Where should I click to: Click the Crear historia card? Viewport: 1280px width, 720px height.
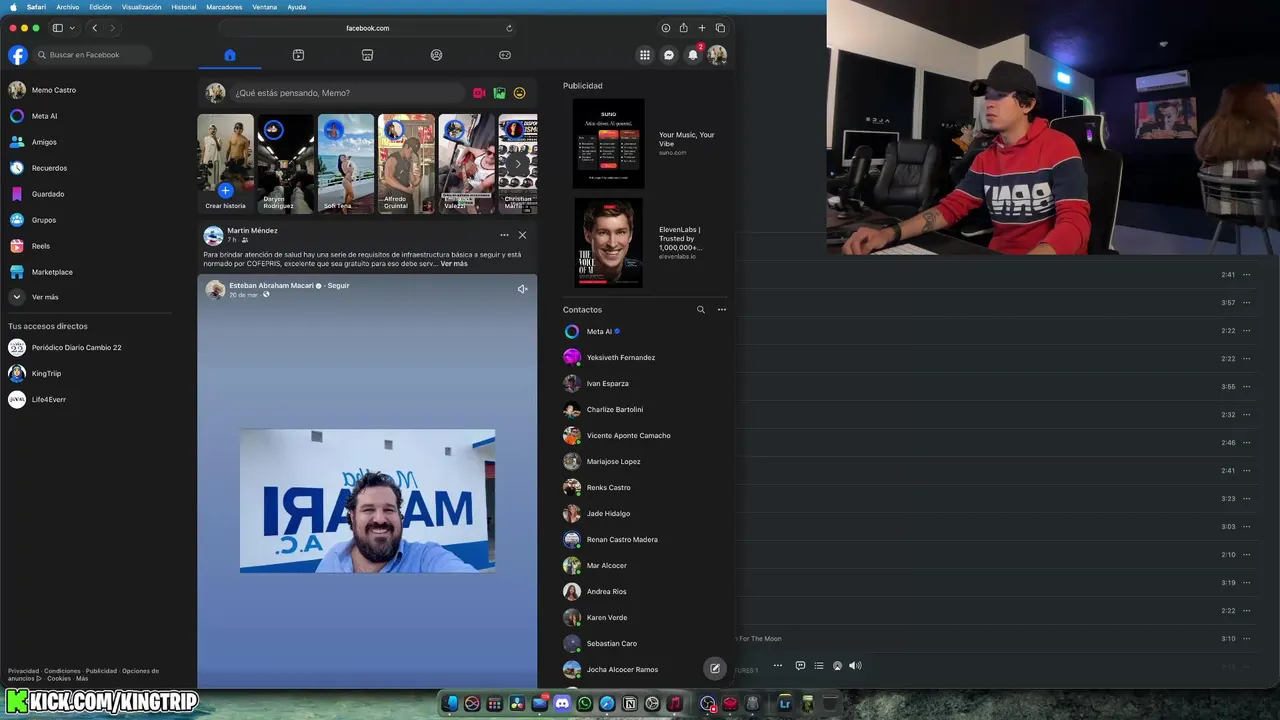pos(225,163)
